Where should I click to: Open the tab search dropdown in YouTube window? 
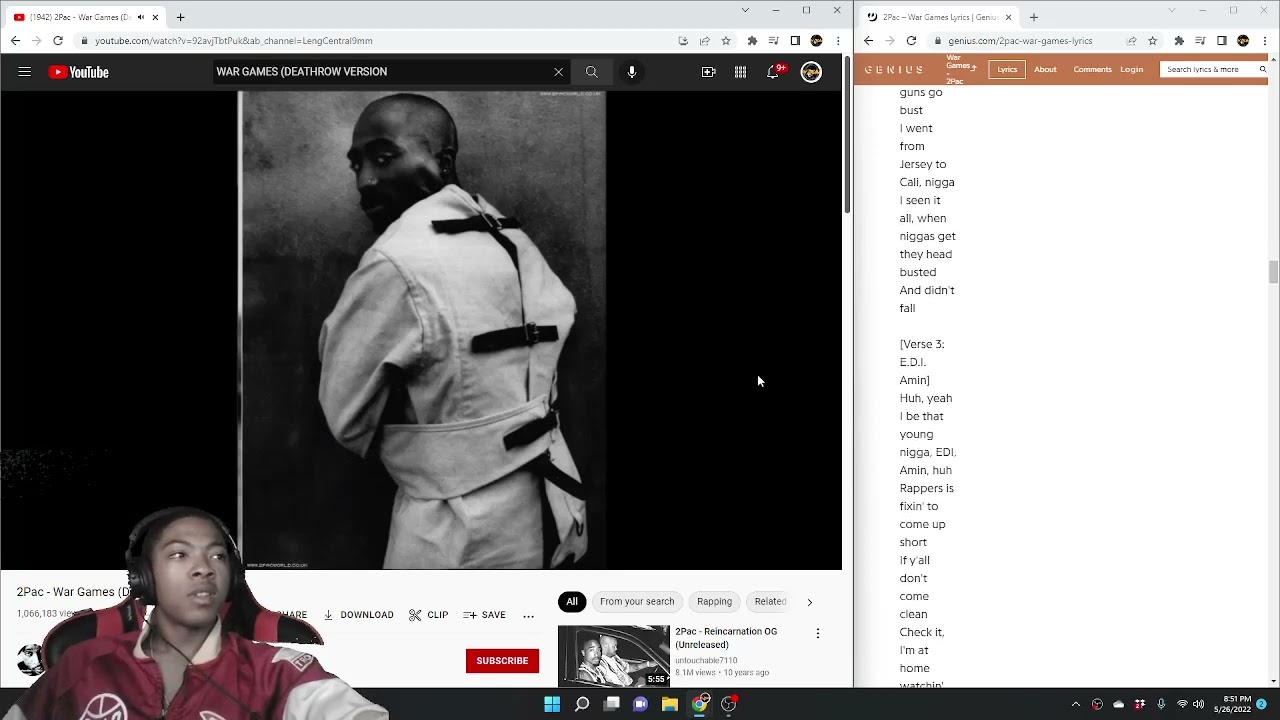tap(745, 10)
